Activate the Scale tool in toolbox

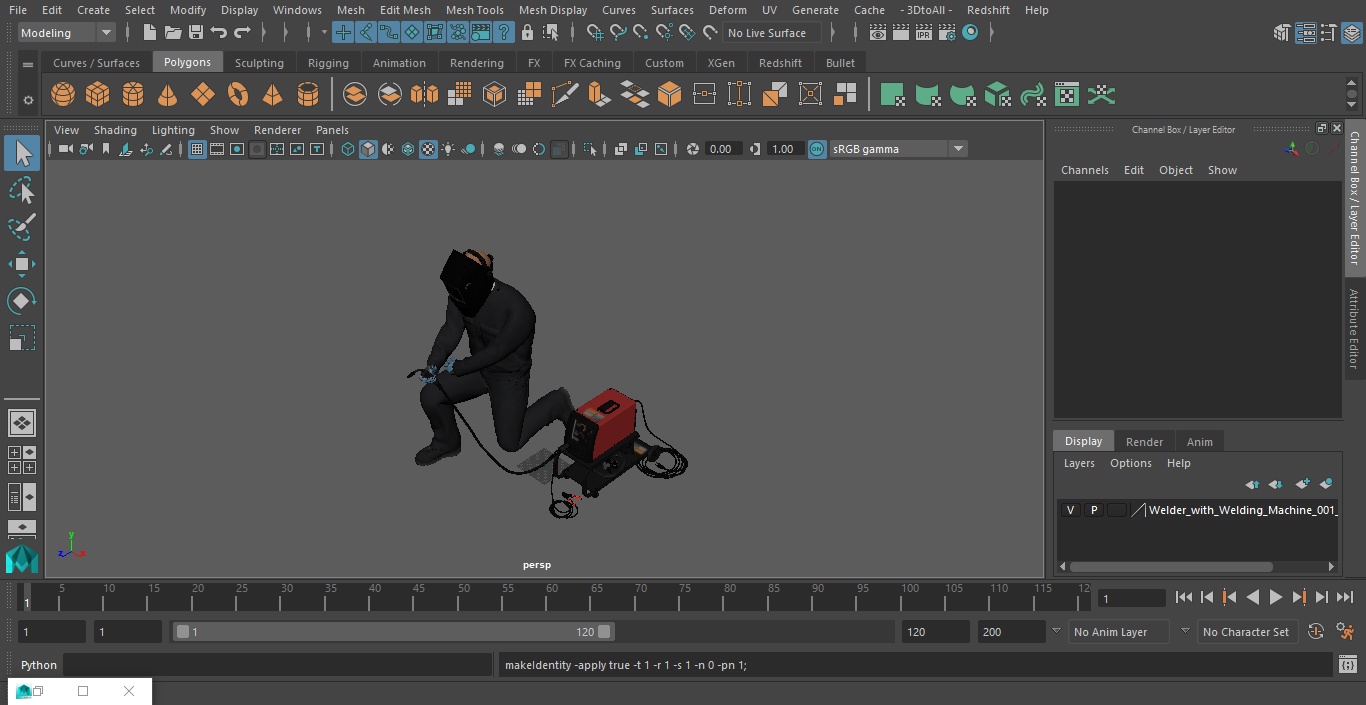(x=22, y=338)
